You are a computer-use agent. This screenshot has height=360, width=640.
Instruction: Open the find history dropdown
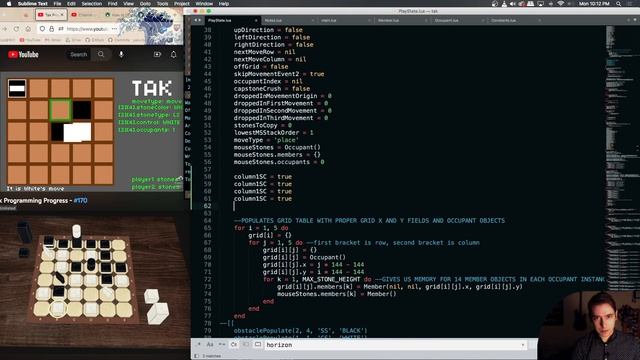523,345
